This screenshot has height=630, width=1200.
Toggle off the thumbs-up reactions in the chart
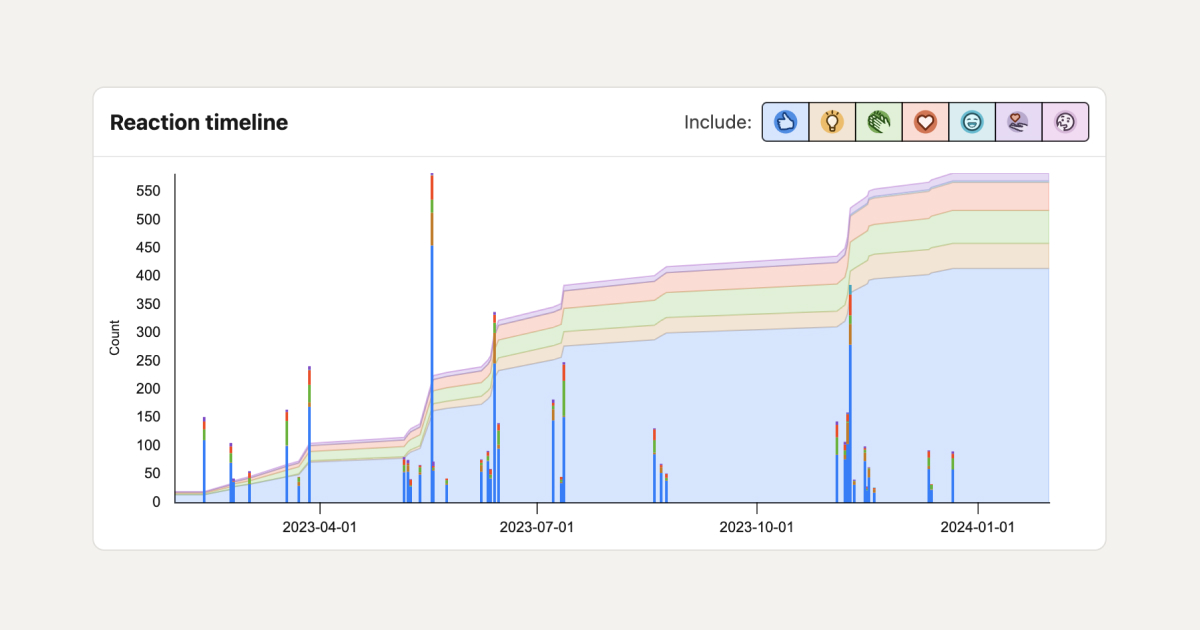tap(785, 121)
